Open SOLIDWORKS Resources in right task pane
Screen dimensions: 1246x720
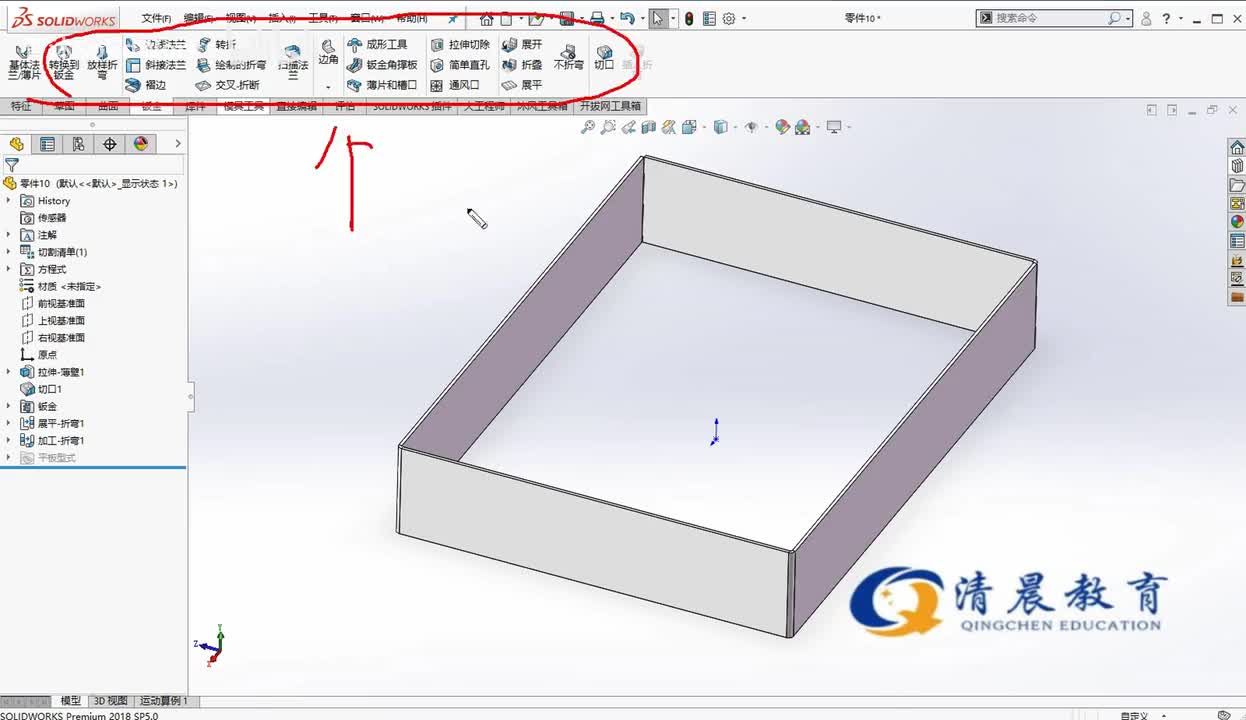pyautogui.click(x=1237, y=148)
